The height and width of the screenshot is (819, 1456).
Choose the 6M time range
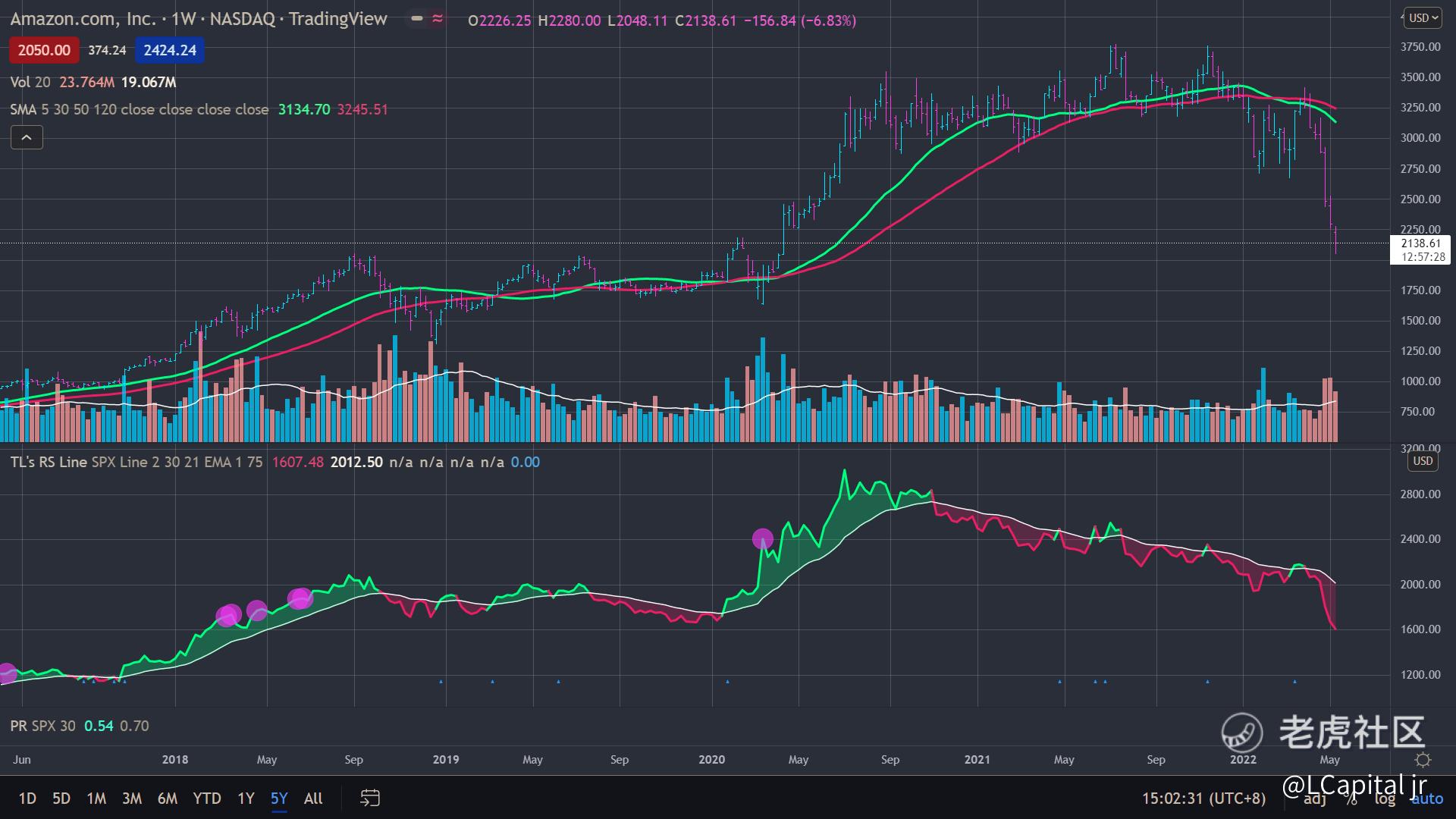[x=167, y=798]
